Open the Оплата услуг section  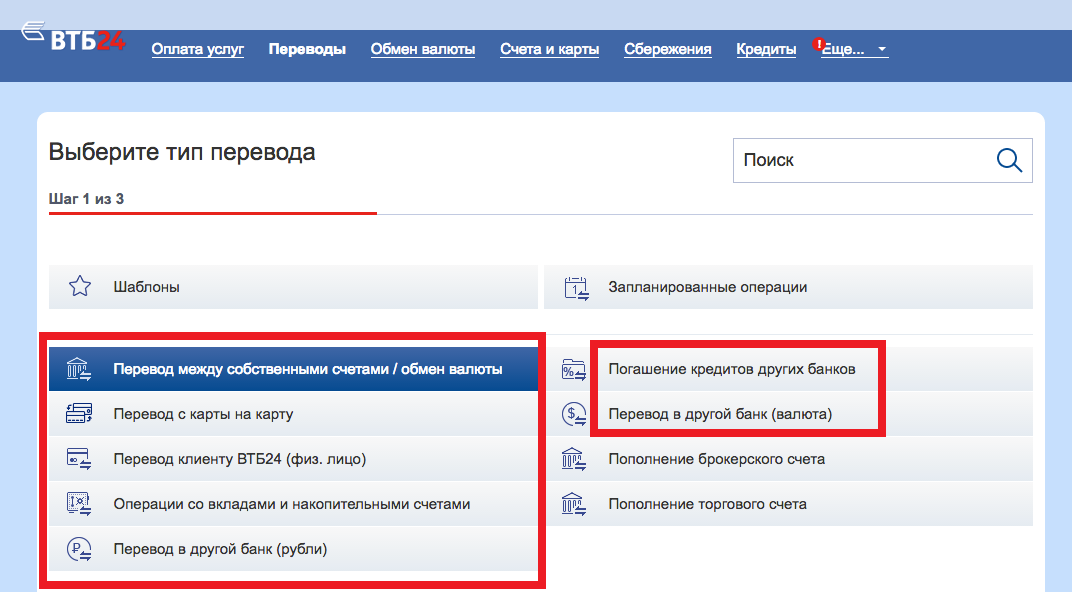pos(197,48)
